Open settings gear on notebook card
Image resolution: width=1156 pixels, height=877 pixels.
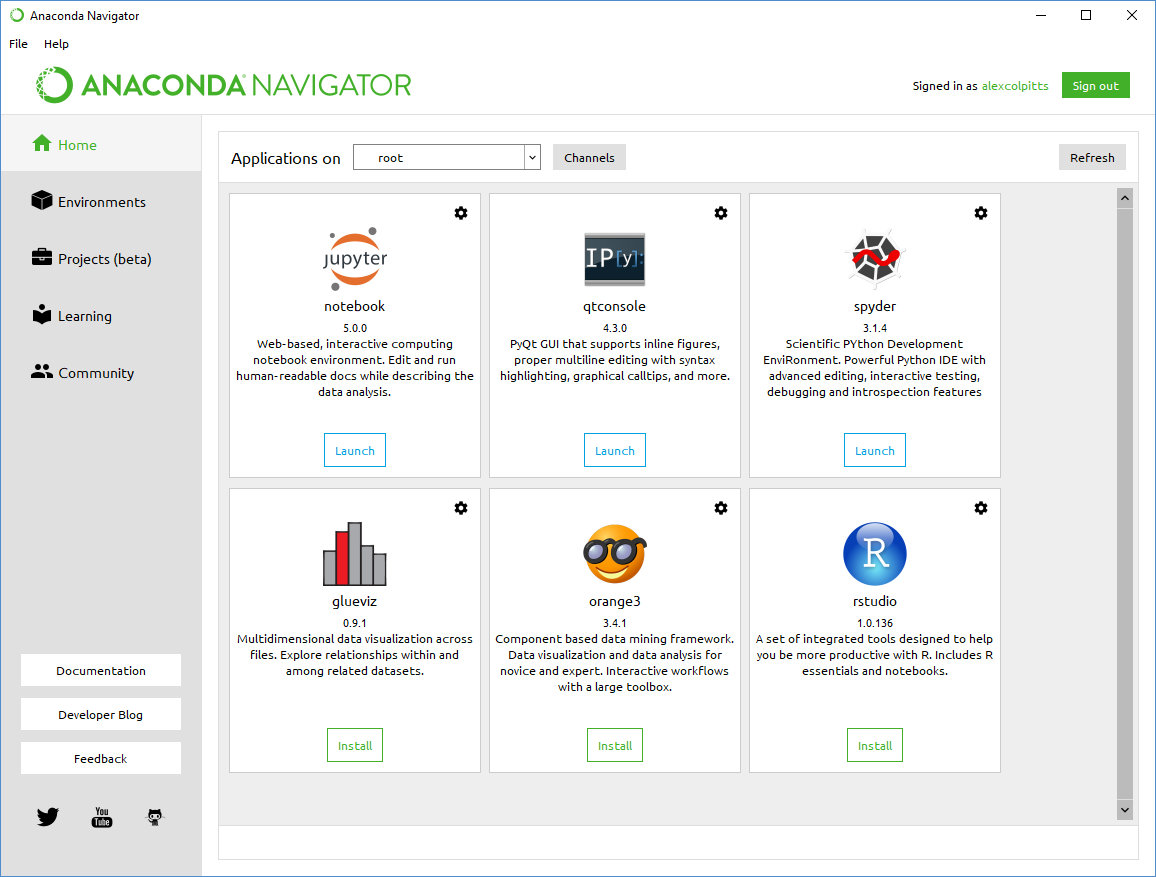461,213
